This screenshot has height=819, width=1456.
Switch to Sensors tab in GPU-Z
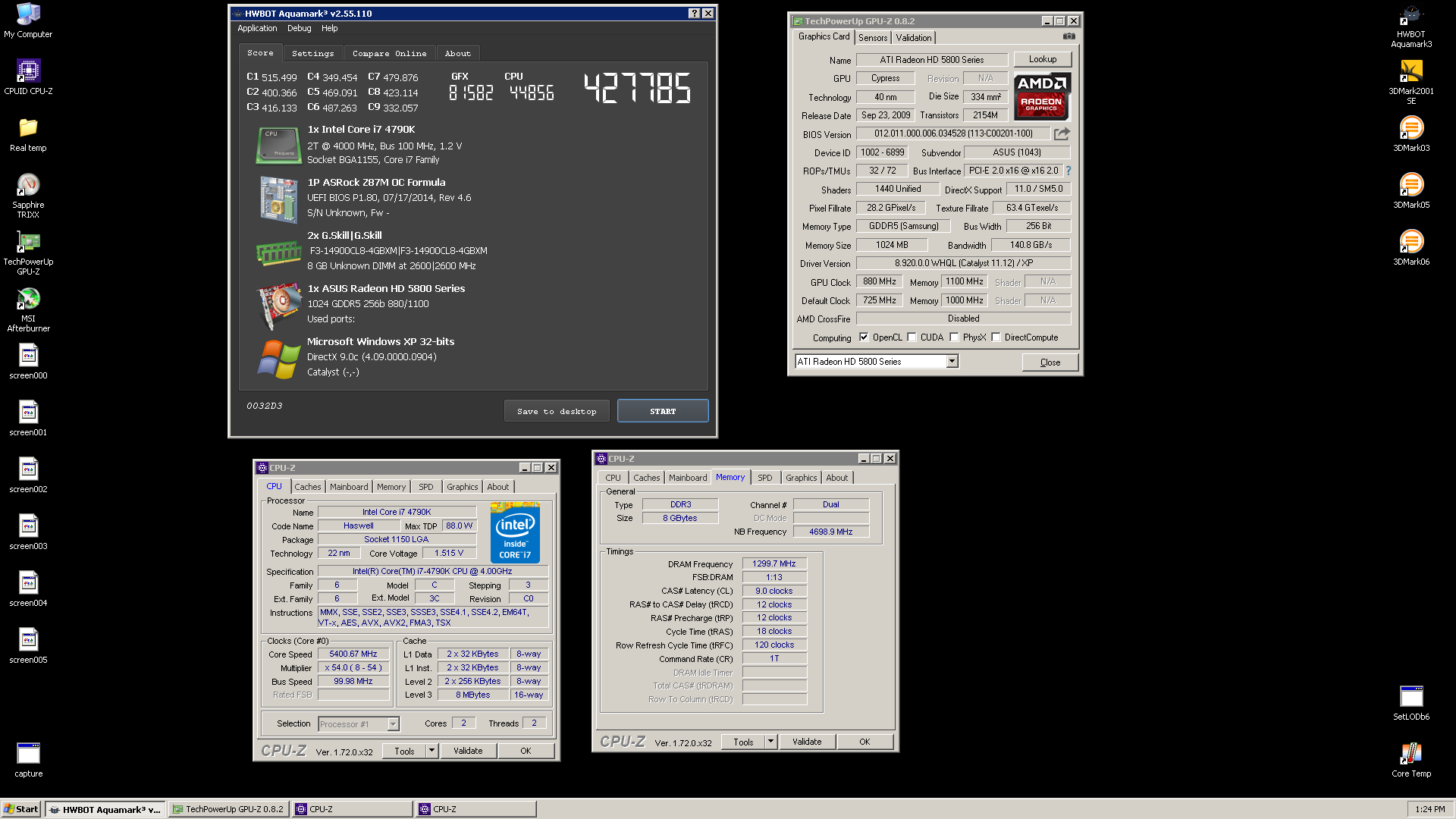click(873, 38)
